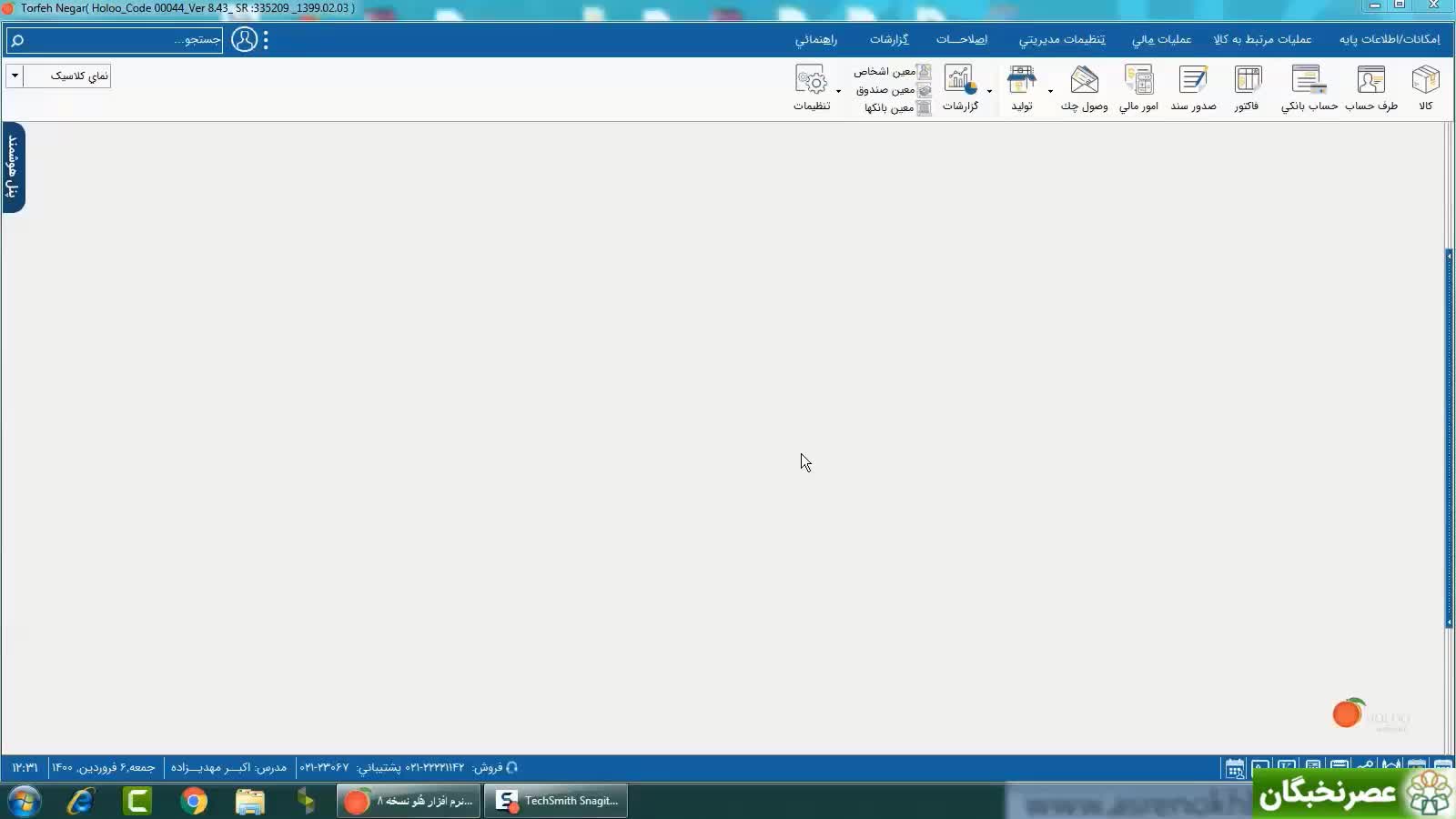Open the گزارشات chart icon in toolbar
This screenshot has width=1456, height=819.
pos(960,87)
